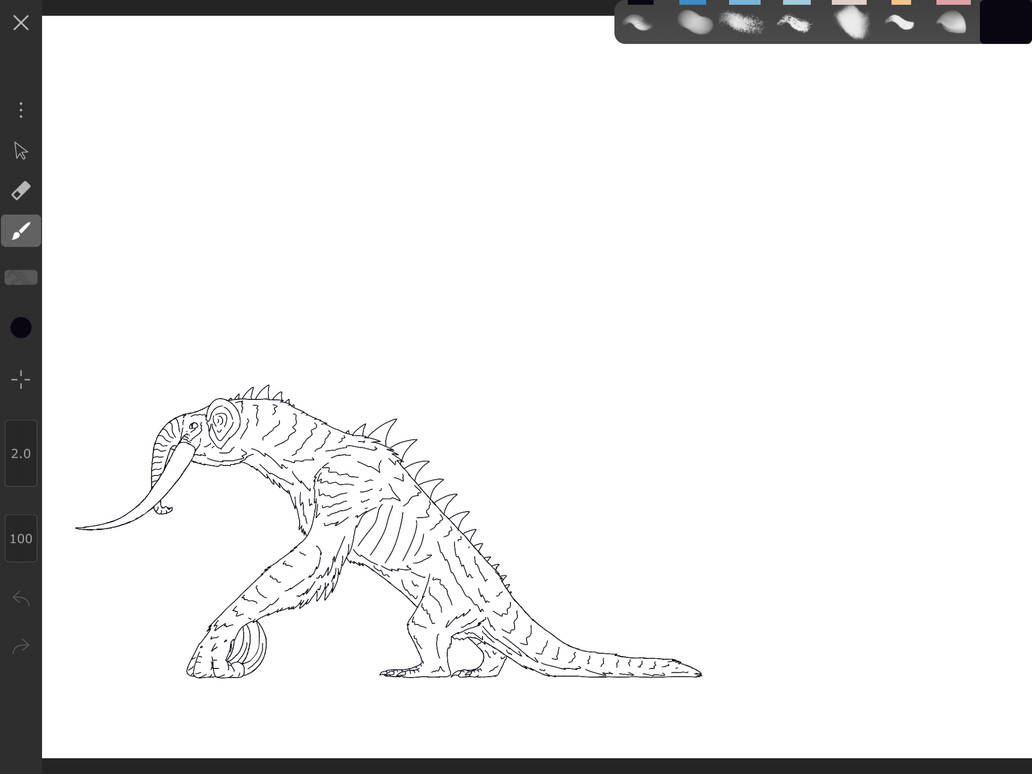The width and height of the screenshot is (1032, 774).
Task: Select the Eraser tool
Action: tap(21, 191)
